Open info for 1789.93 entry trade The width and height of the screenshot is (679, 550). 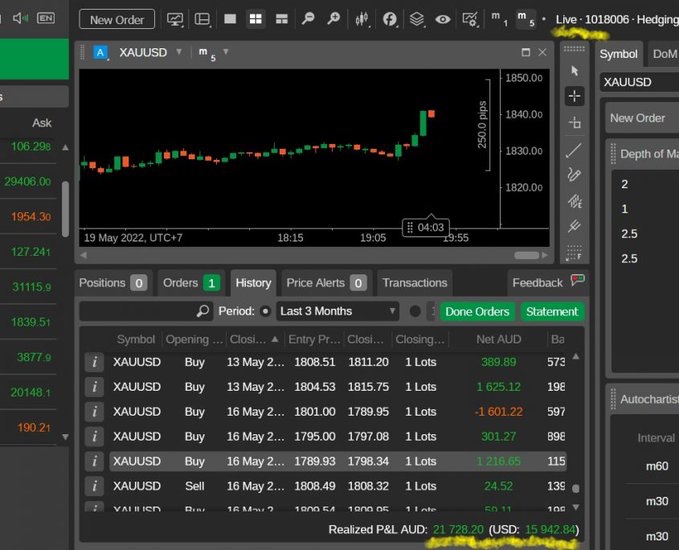click(x=94, y=461)
